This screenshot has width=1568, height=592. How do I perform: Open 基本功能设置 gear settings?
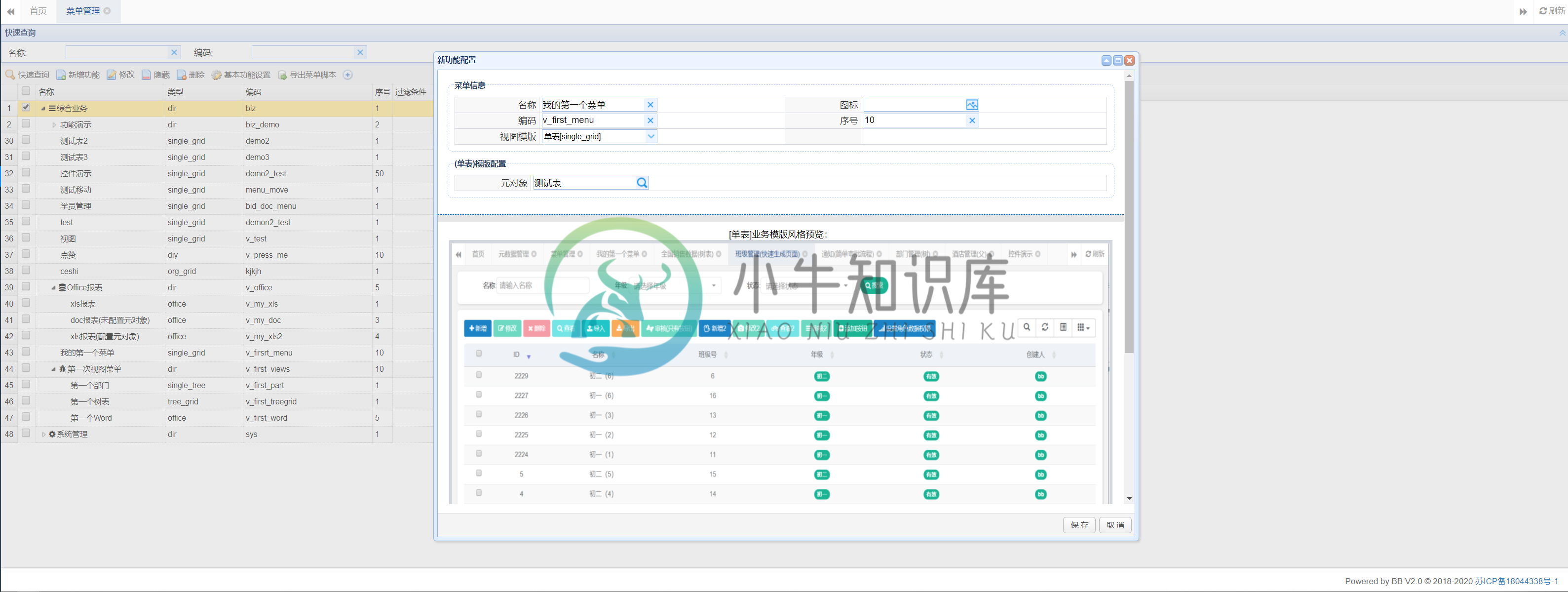pyautogui.click(x=241, y=75)
